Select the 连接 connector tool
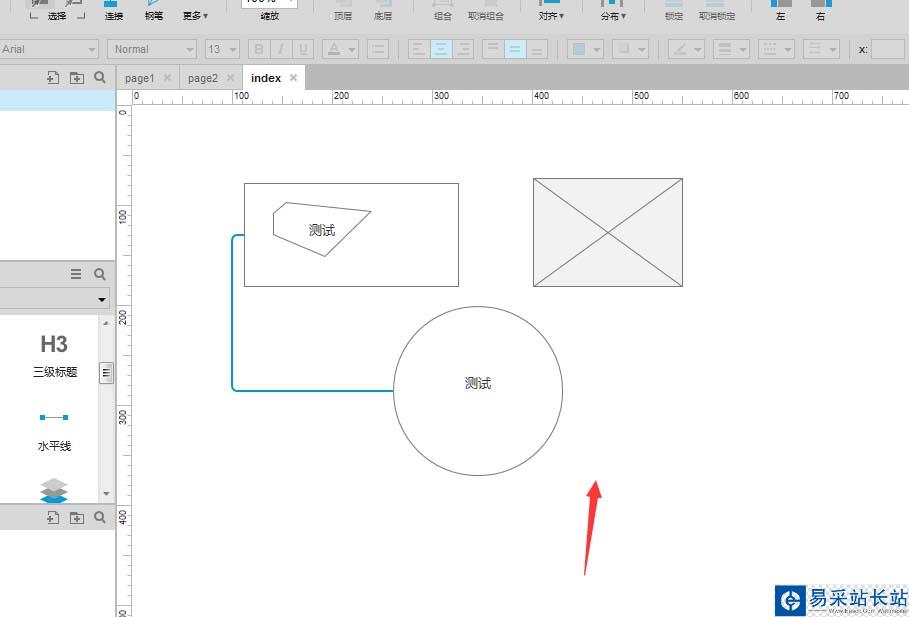Screen dimensions: 909x617 (x=114, y=10)
